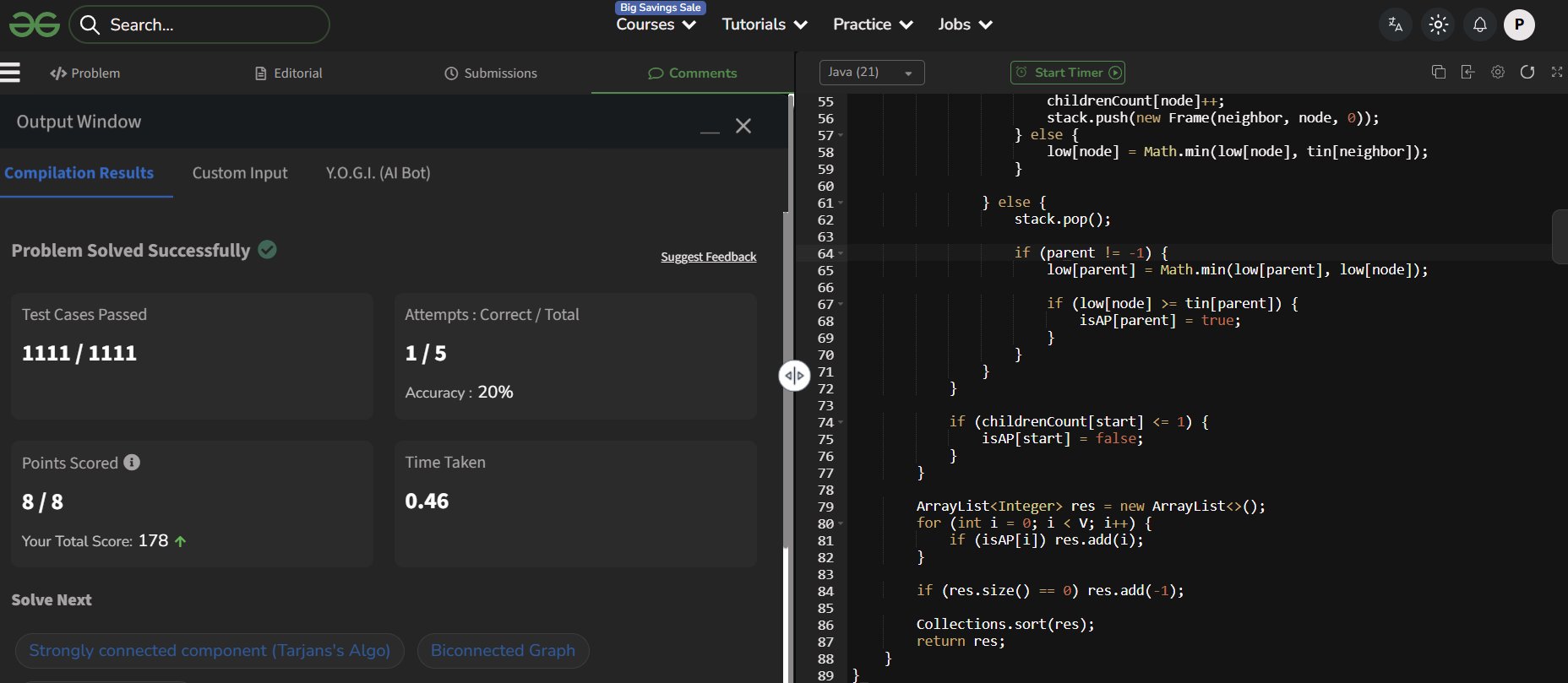Open the code editor settings gear
This screenshot has height=683, width=1568.
point(1498,73)
